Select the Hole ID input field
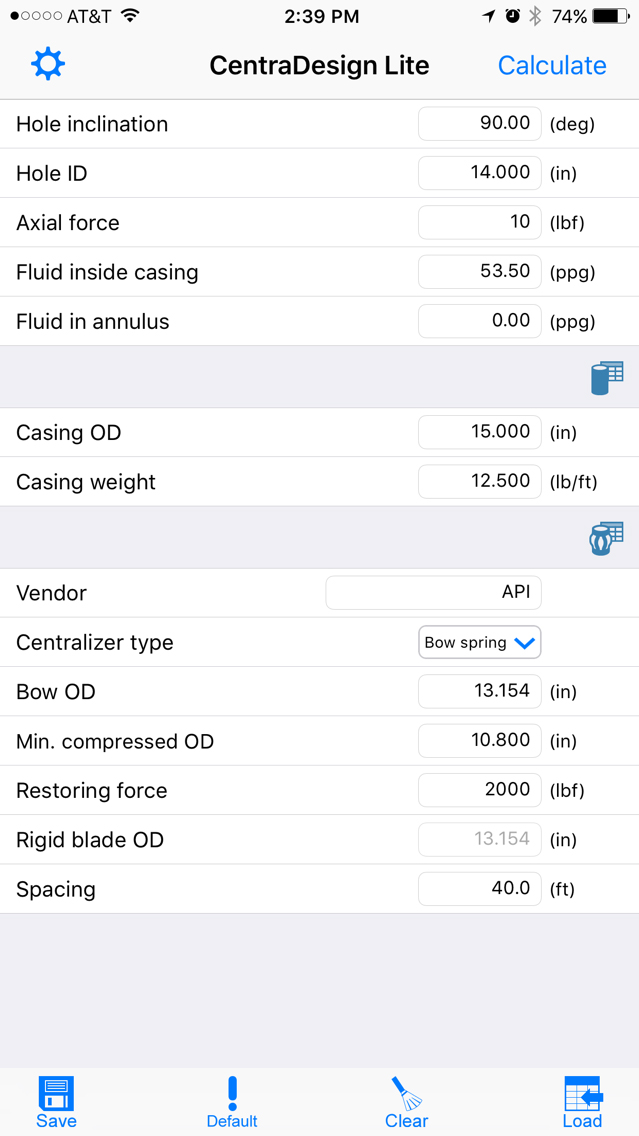The width and height of the screenshot is (639, 1136). pyautogui.click(x=480, y=173)
